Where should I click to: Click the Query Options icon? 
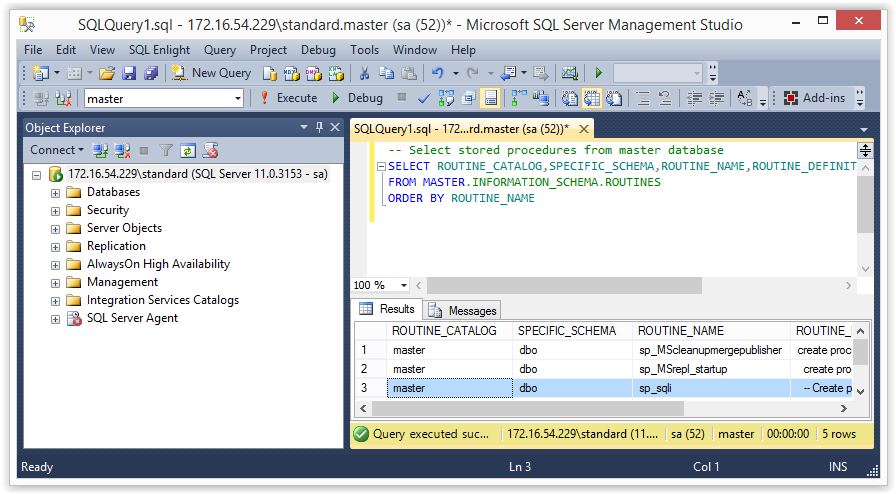tap(469, 98)
